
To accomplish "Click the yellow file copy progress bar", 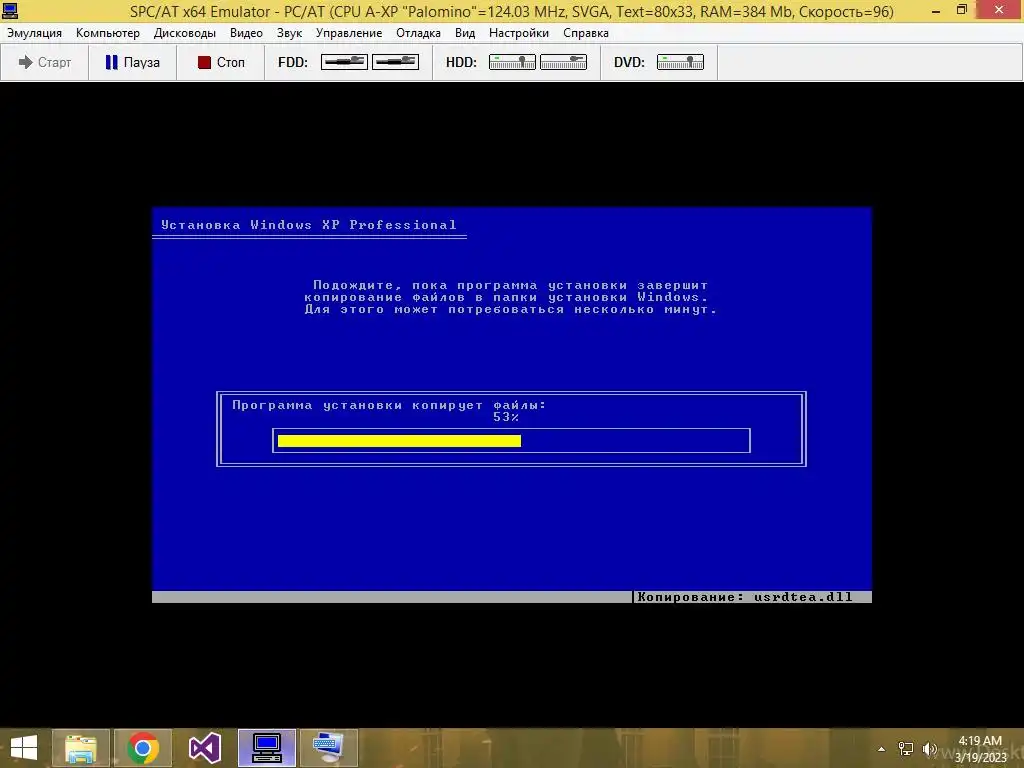I will tap(399, 441).
